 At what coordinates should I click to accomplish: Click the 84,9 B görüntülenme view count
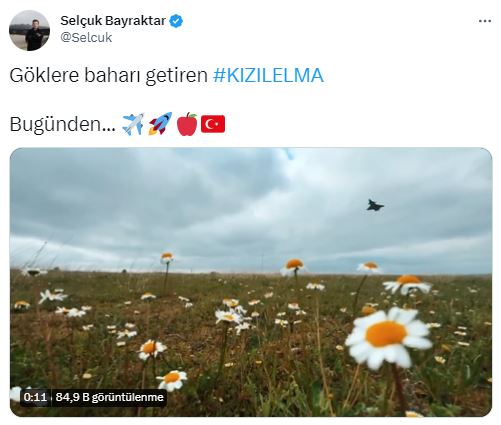coord(110,397)
